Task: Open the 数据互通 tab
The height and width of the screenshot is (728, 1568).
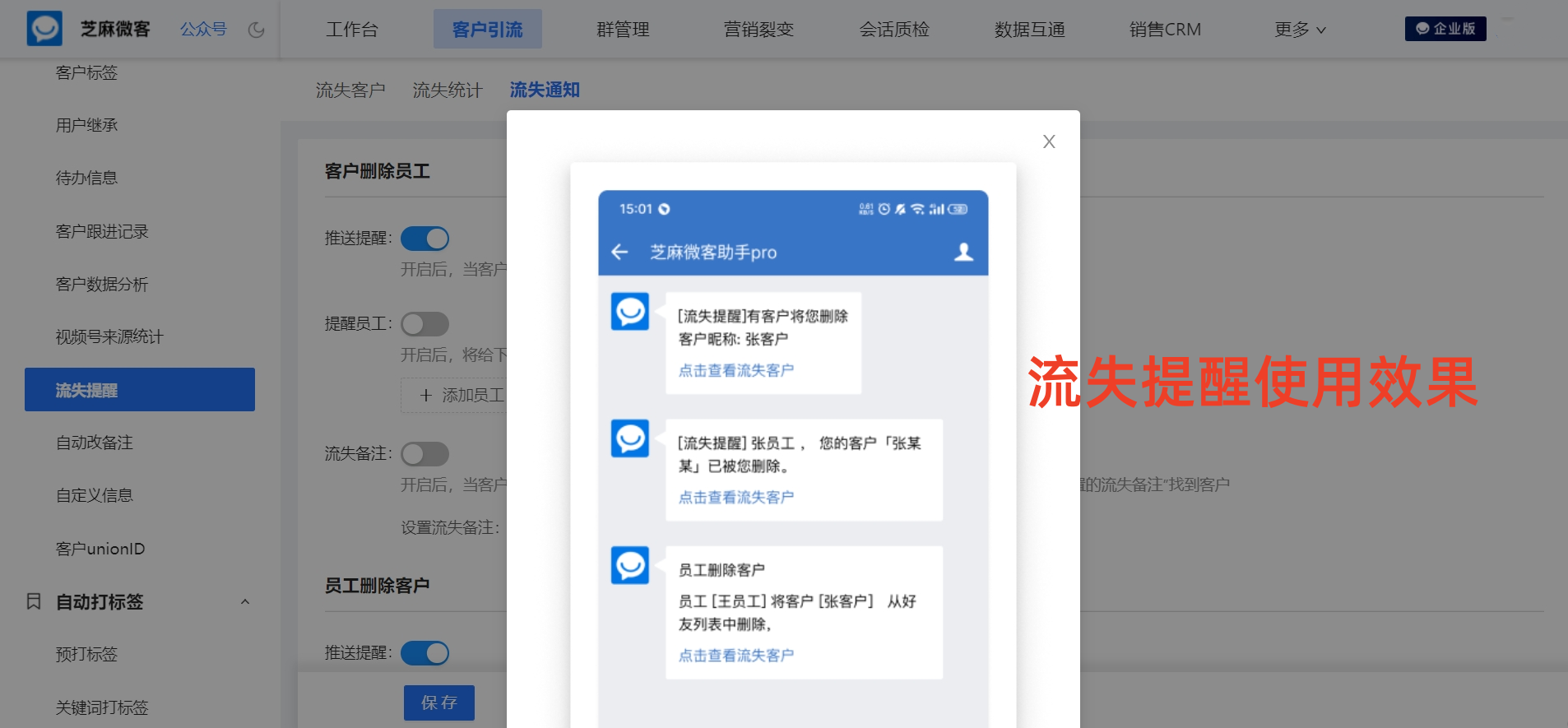Action: [x=1030, y=30]
